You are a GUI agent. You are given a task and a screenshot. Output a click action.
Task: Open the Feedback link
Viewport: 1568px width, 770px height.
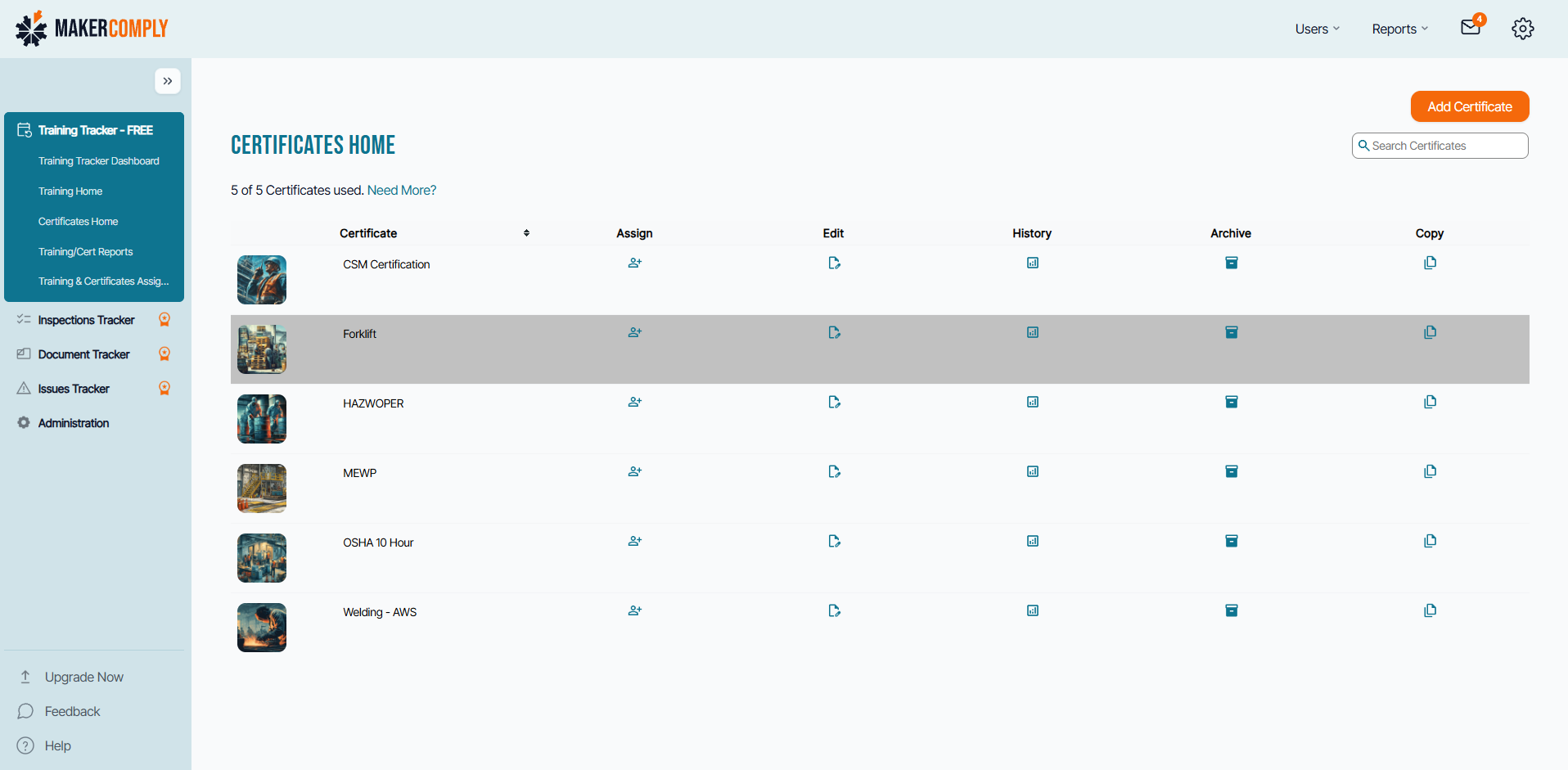coord(72,711)
